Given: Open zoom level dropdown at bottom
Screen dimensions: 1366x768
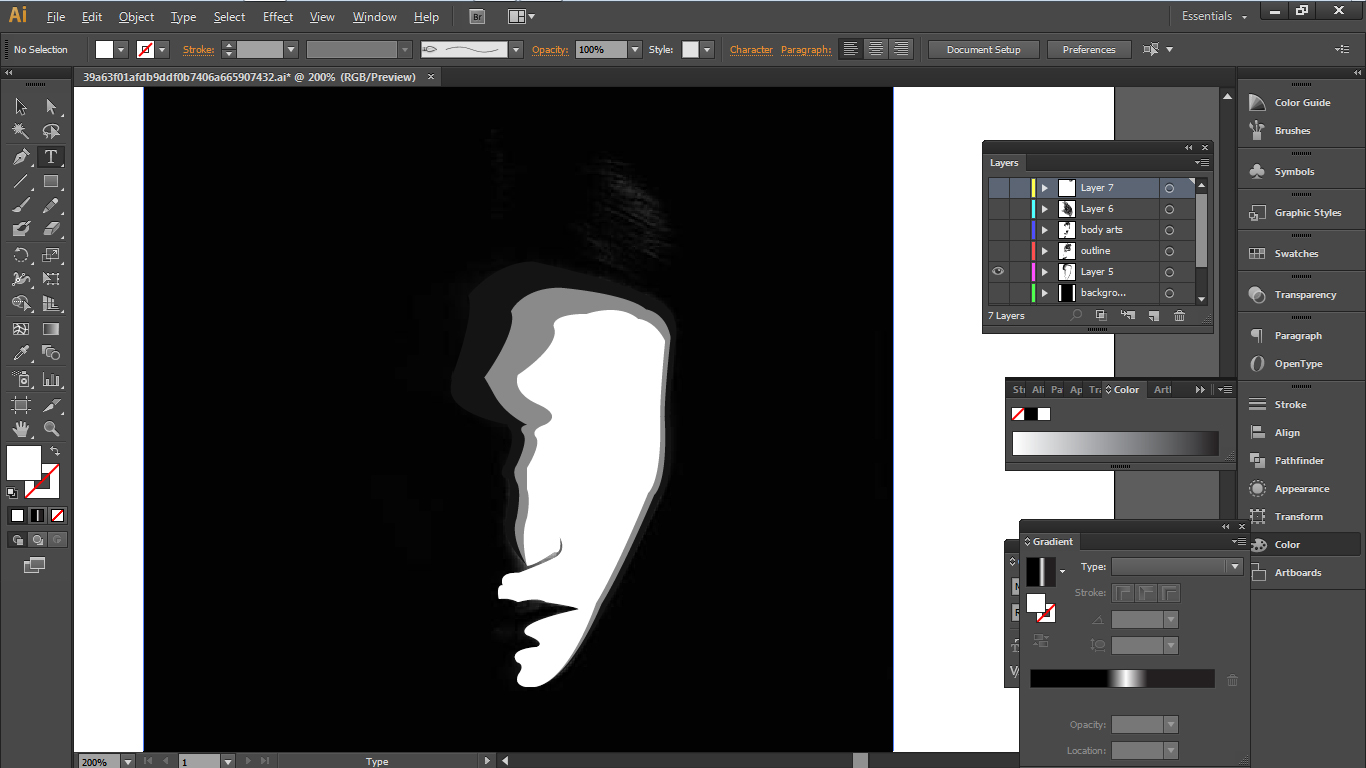Looking at the screenshot, I should click(127, 762).
